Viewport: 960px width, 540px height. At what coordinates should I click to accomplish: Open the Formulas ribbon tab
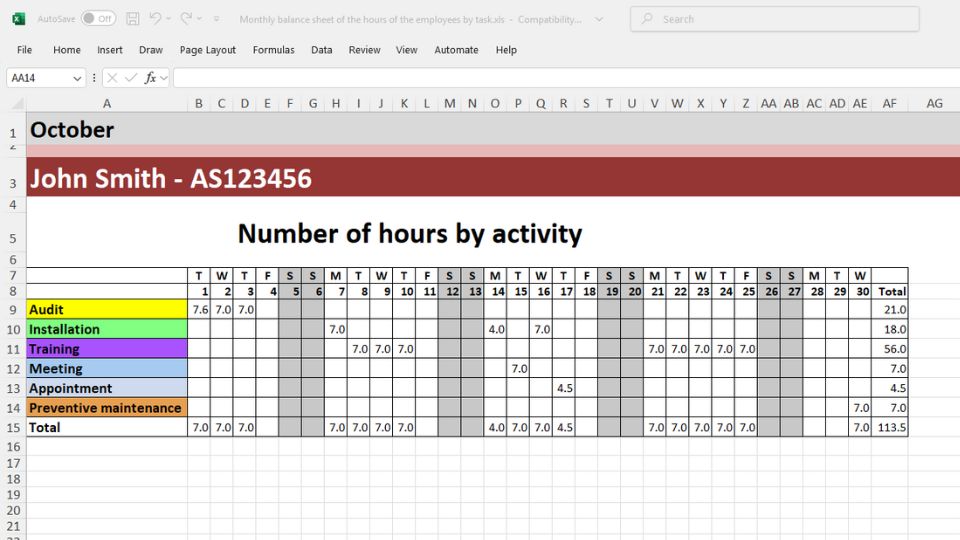coord(273,50)
